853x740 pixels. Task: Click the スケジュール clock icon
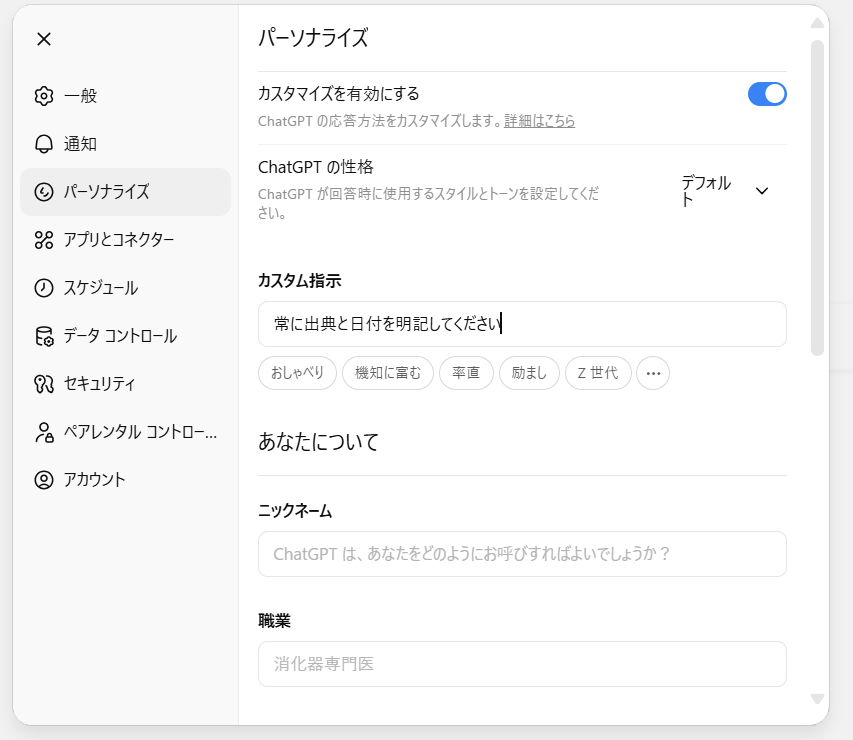[43, 288]
